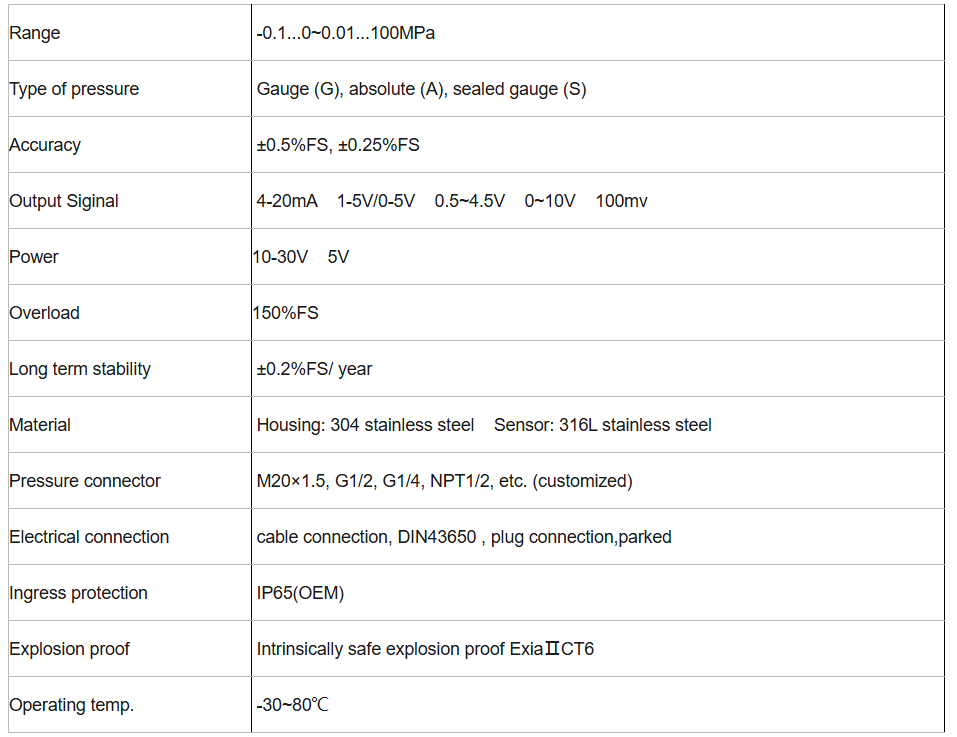Select the 100mv output option text

click(x=621, y=201)
